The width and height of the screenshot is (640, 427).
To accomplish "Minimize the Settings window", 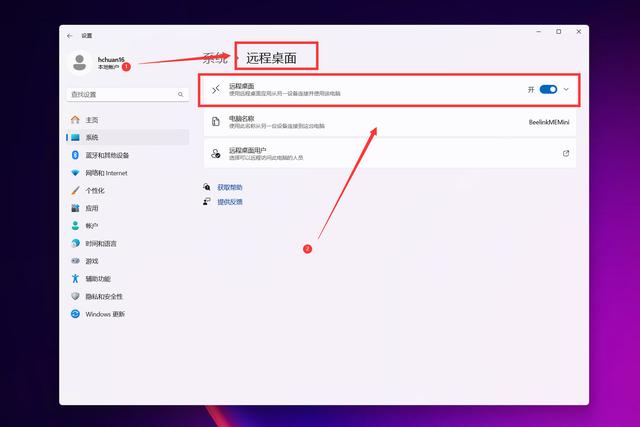I will click(x=538, y=31).
